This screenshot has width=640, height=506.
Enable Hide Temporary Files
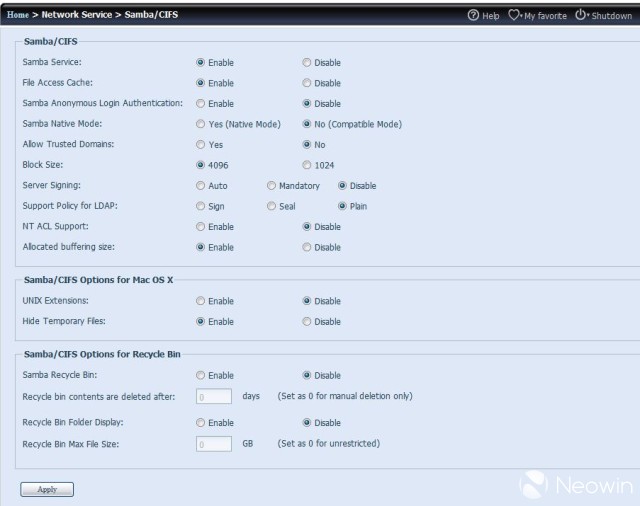tap(200, 322)
